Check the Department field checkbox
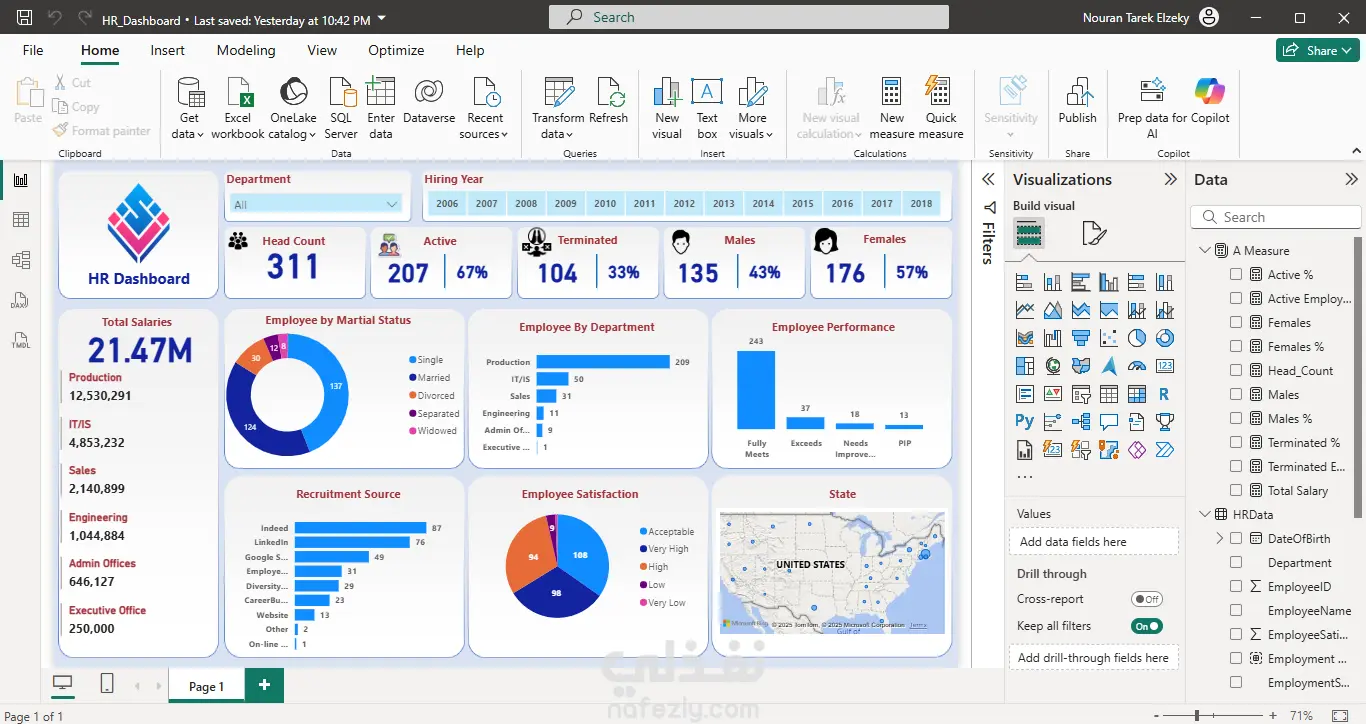This screenshot has width=1366, height=724. 1237,562
